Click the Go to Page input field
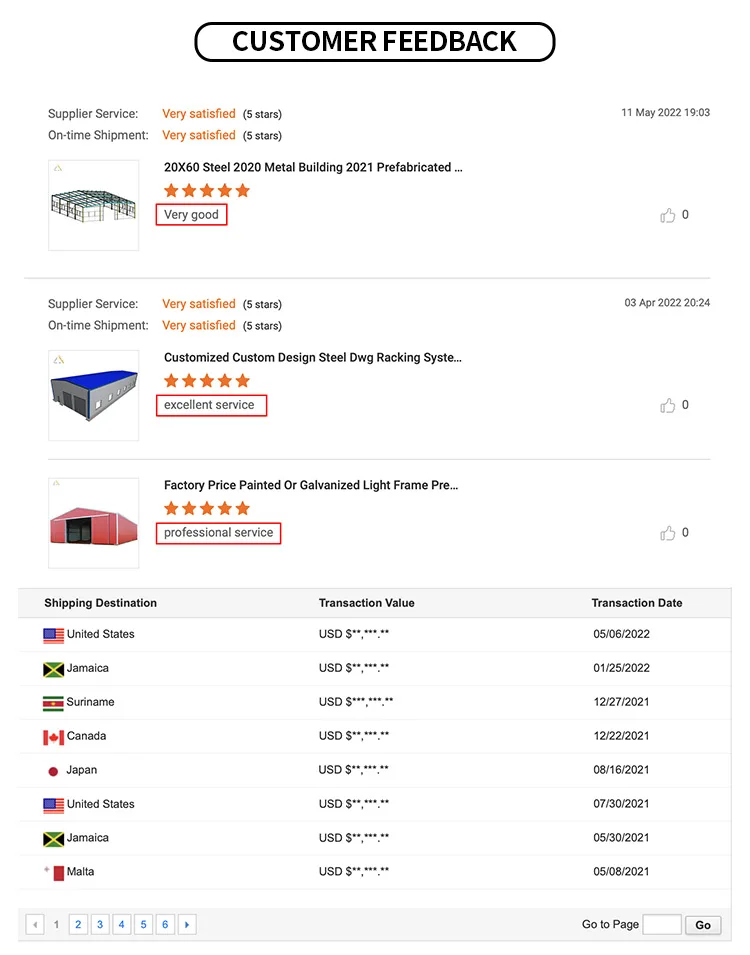 [662, 925]
